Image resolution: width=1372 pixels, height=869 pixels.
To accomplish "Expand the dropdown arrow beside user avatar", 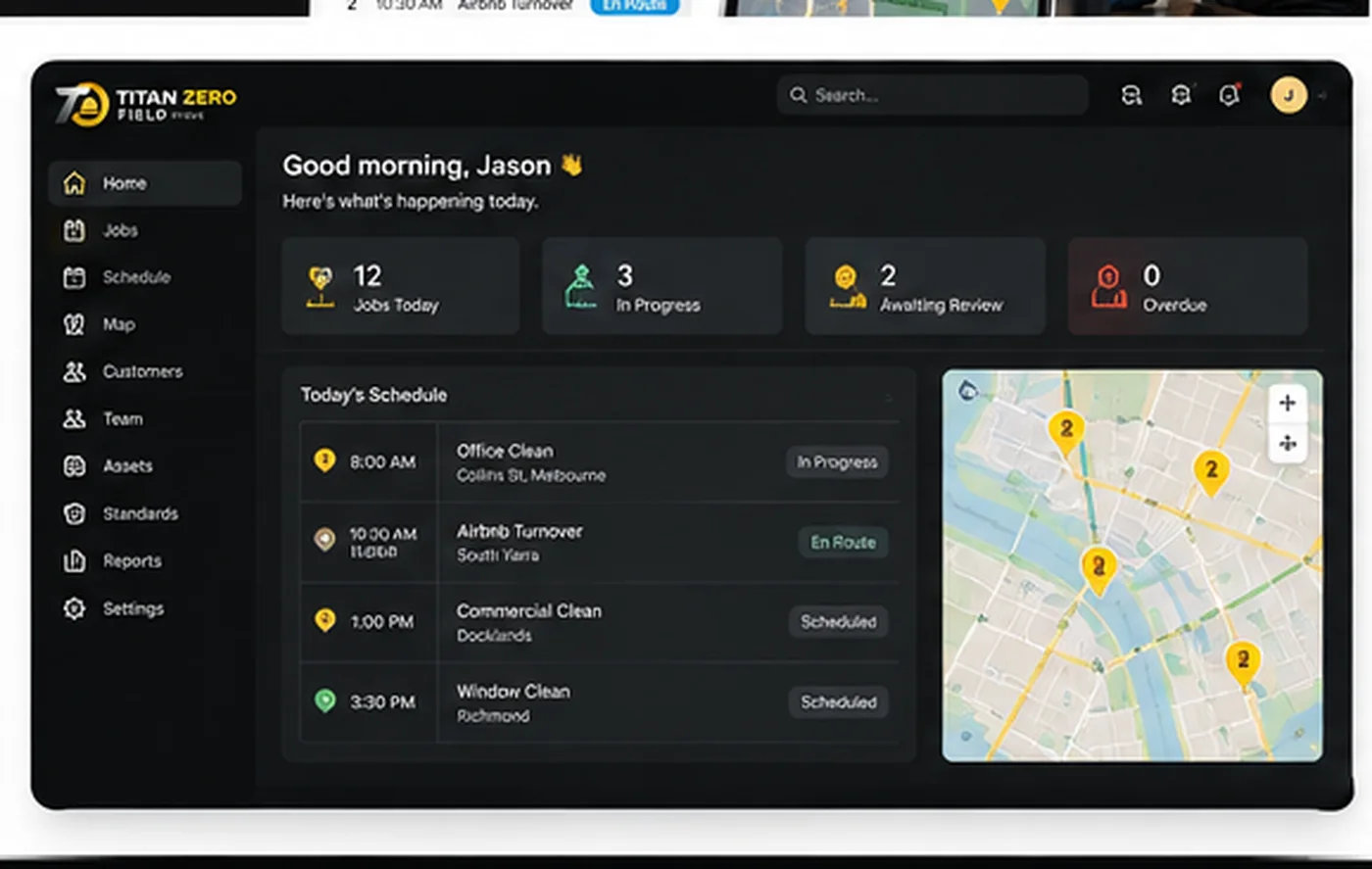I will [1322, 96].
